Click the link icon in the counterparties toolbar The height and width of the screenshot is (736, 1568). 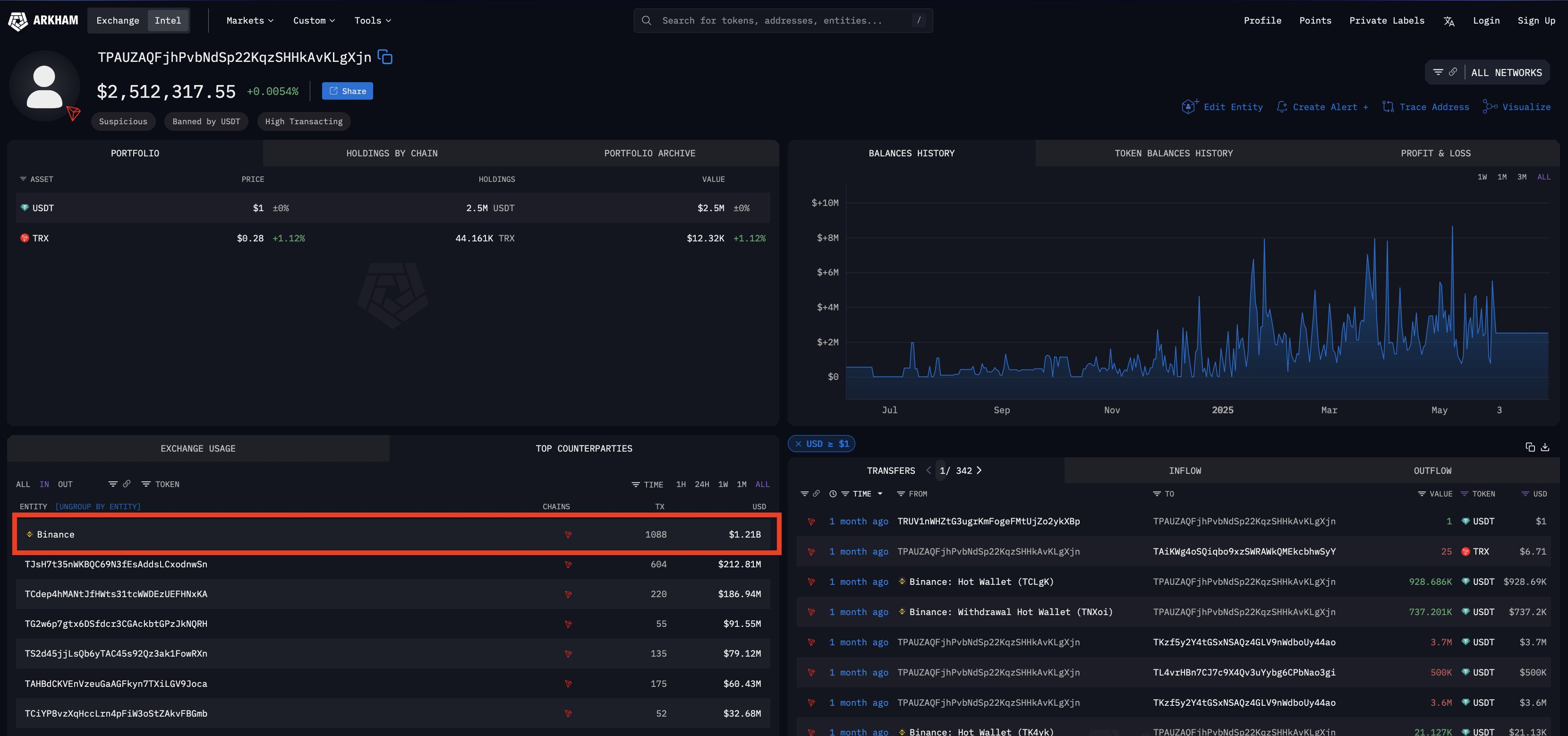point(127,484)
